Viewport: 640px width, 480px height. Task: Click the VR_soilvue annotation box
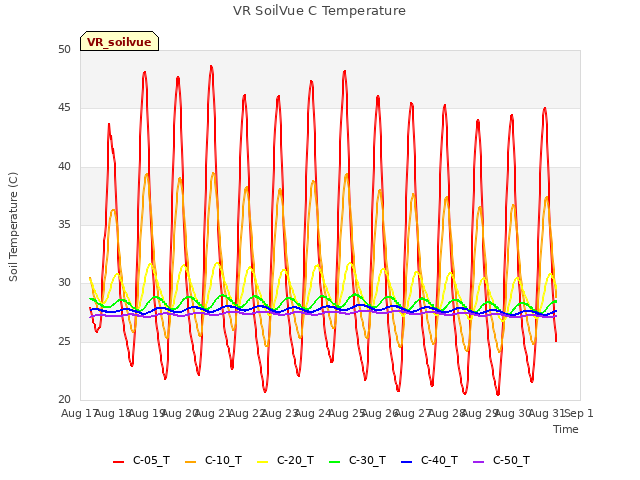point(119,41)
